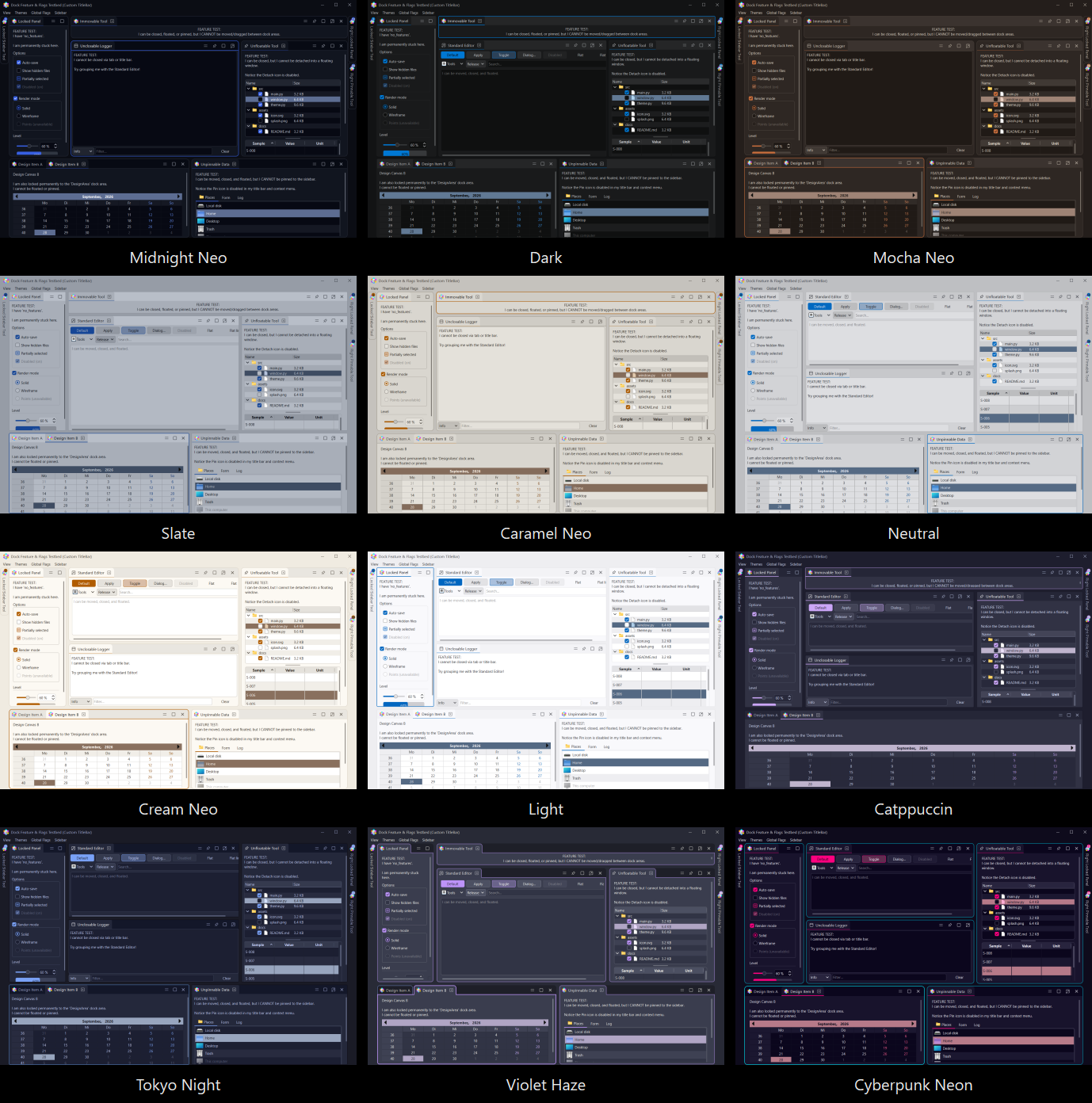Toggle Partially selected checkbox in Mocha Neo
The height and width of the screenshot is (1103, 1092).
click(x=754, y=78)
